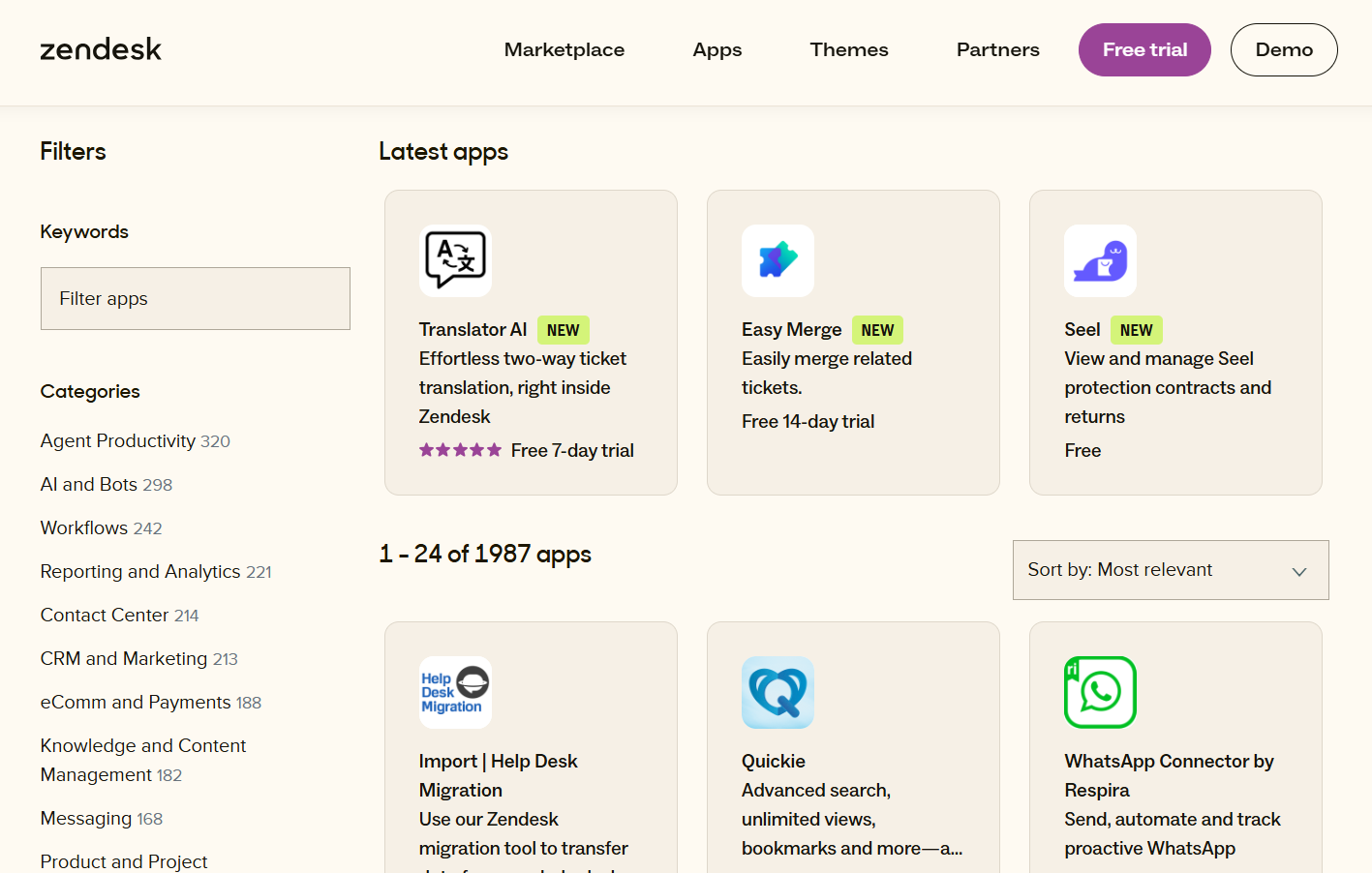Open the Marketplace menu item
1372x873 pixels.
pyautogui.click(x=564, y=49)
